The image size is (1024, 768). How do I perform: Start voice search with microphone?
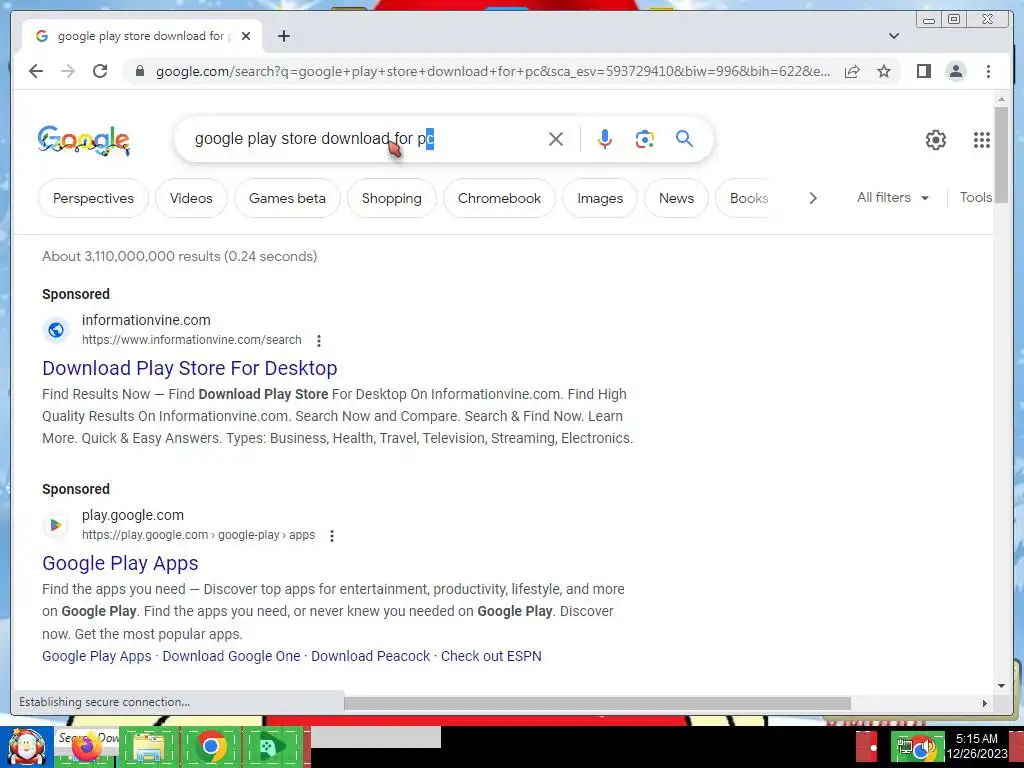(605, 139)
